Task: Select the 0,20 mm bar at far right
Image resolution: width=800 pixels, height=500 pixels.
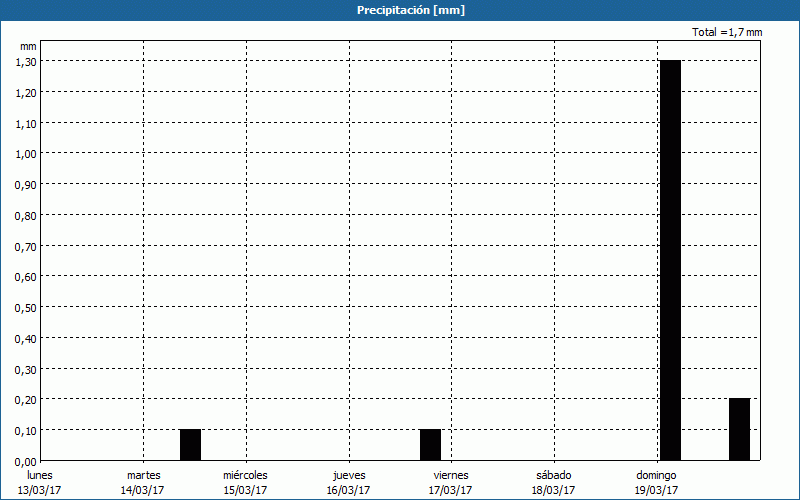Action: click(x=739, y=430)
